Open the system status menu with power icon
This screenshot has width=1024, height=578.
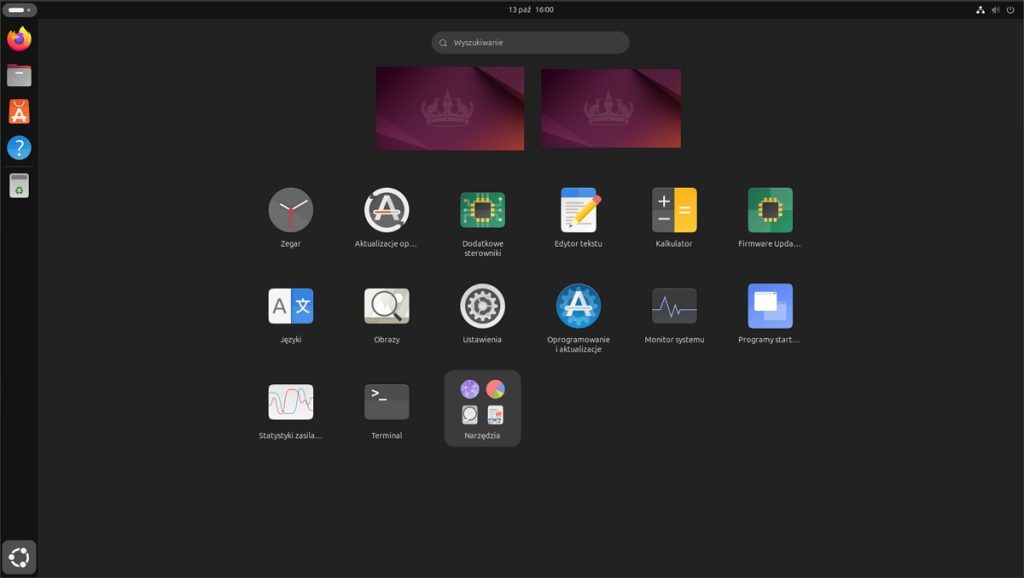[994, 9]
